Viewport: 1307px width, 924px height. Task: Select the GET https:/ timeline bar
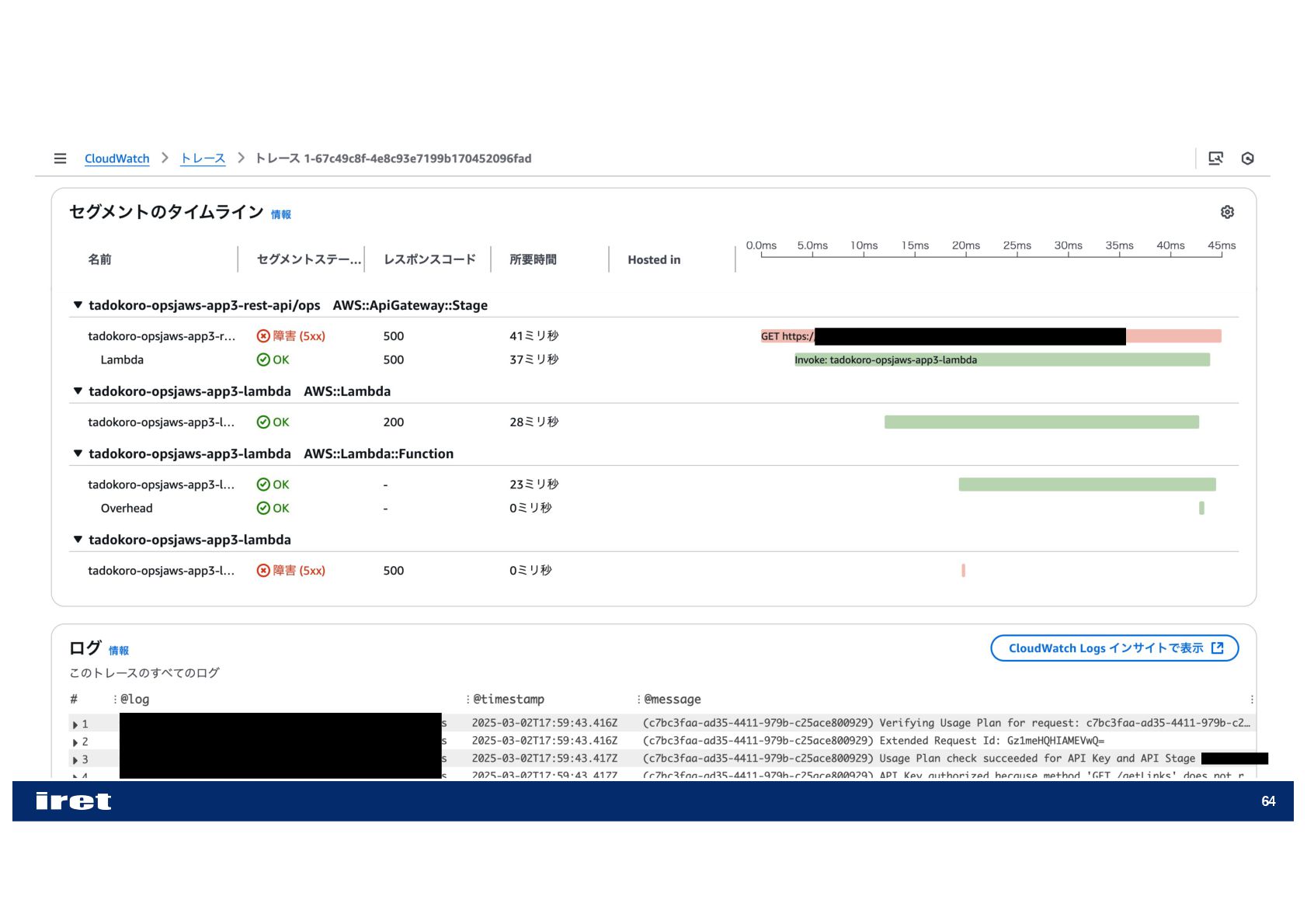click(991, 336)
